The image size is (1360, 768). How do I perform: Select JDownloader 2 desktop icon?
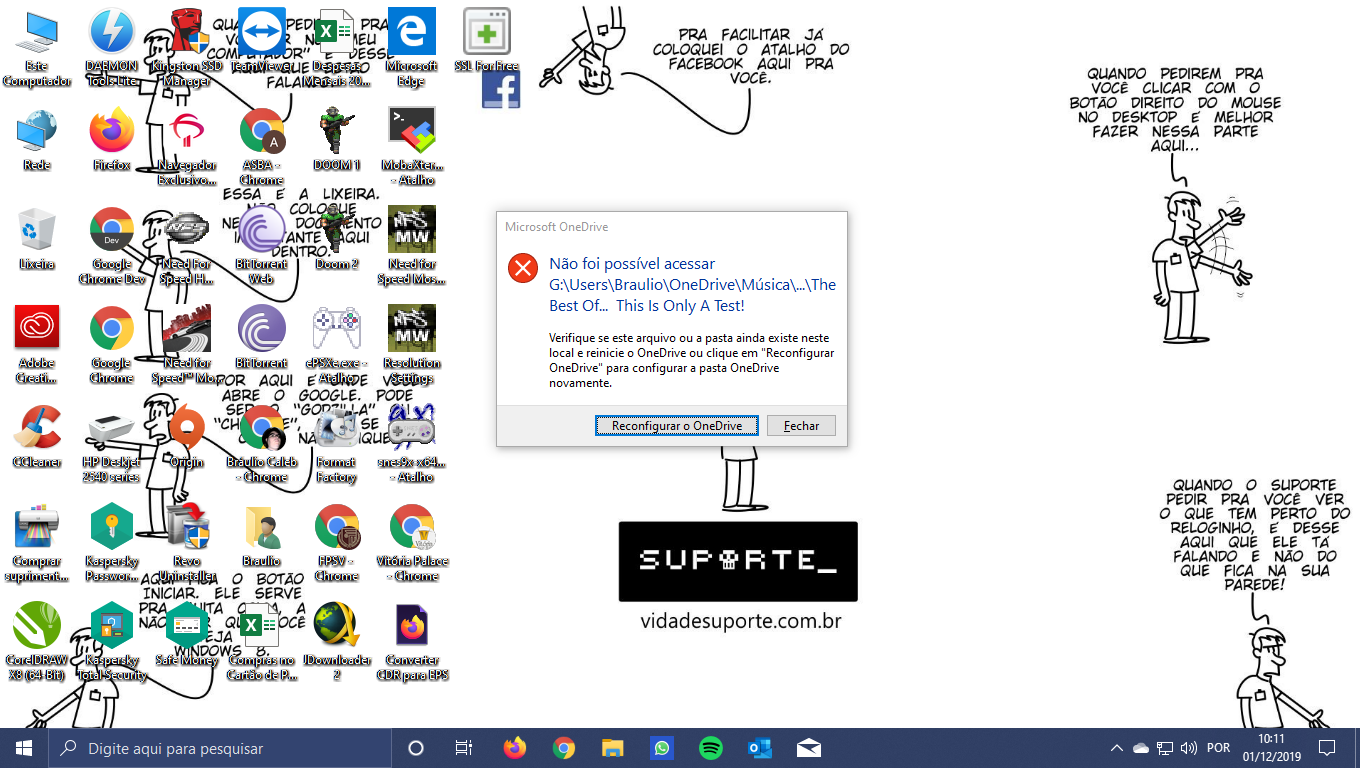[x=337, y=644]
